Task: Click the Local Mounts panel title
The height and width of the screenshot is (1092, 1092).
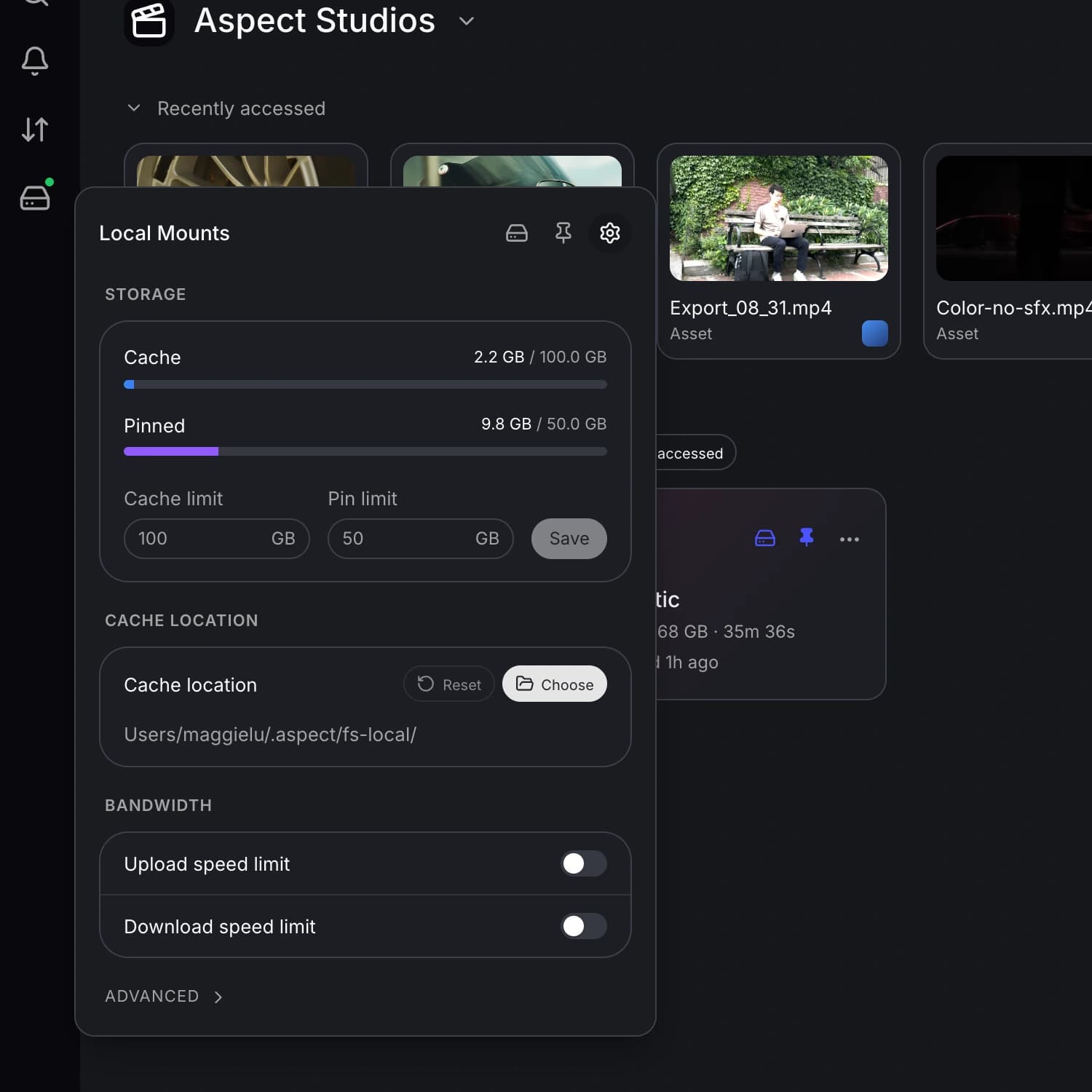Action: click(x=165, y=233)
